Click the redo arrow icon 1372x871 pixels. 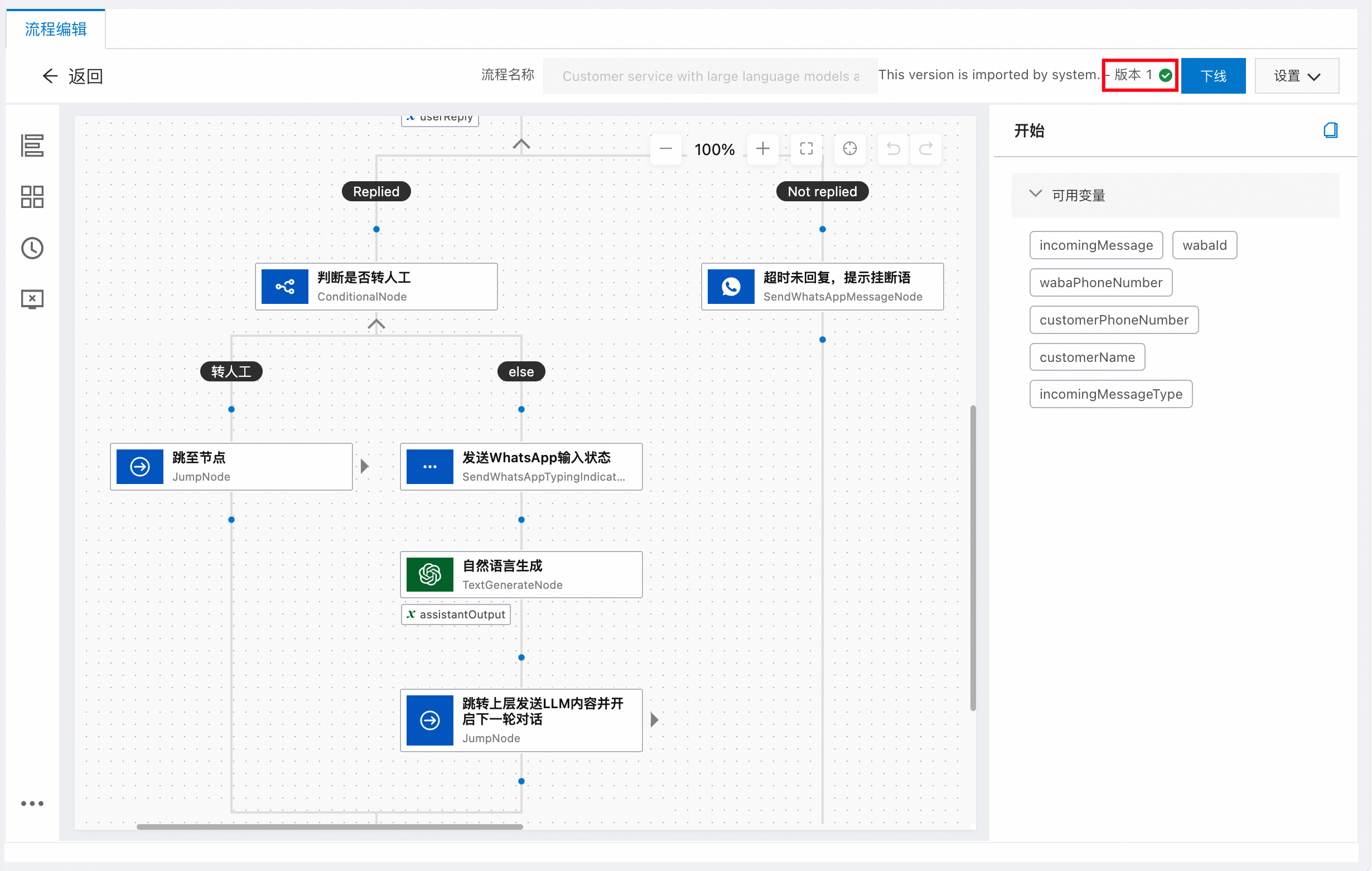926,149
